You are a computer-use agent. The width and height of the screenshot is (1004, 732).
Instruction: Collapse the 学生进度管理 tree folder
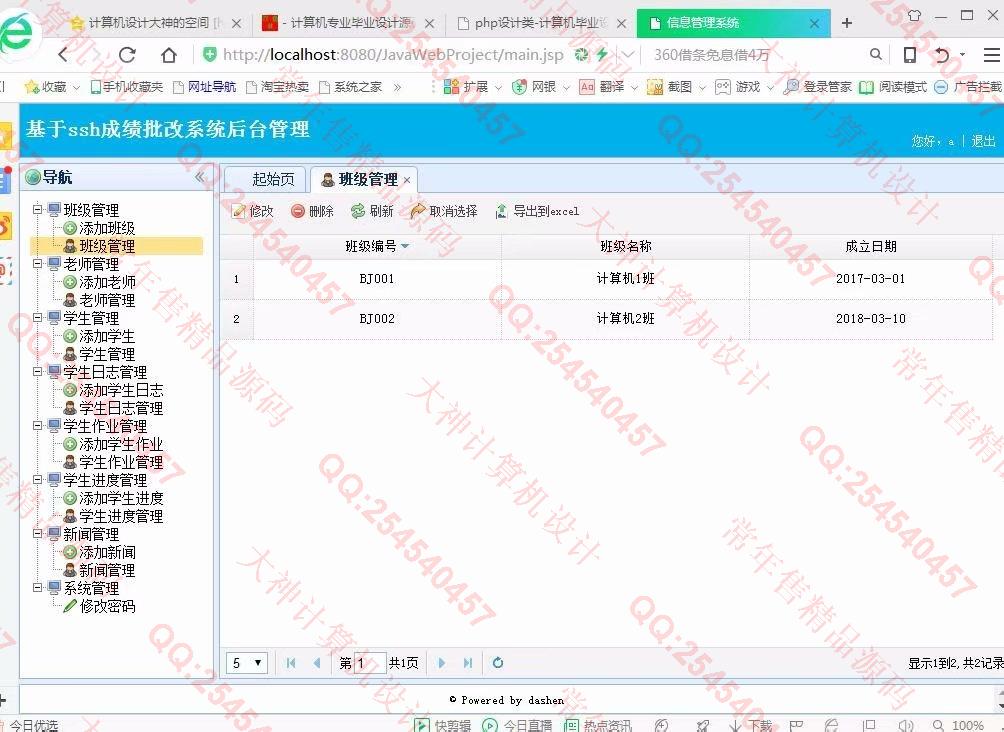point(38,479)
